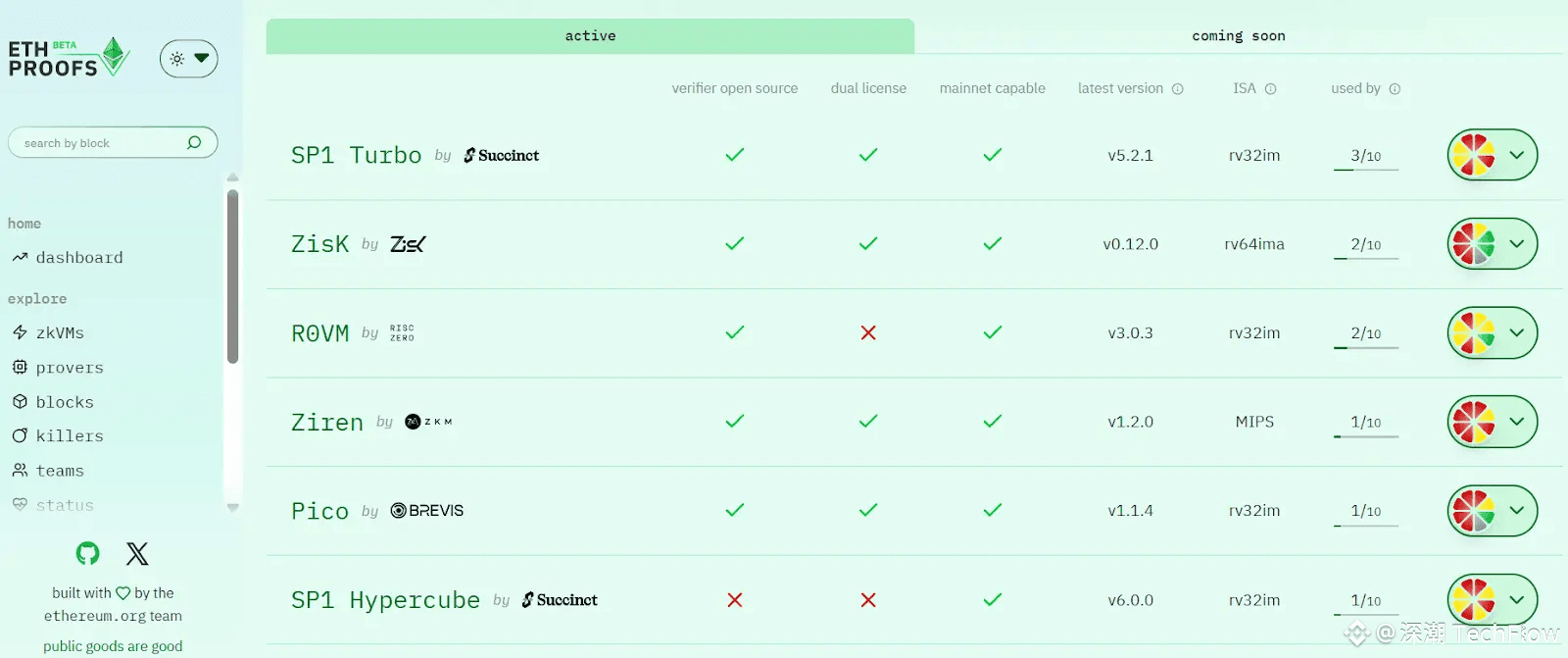Click the search by block field
Image resolution: width=1568 pixels, height=658 pixels.
[98, 143]
